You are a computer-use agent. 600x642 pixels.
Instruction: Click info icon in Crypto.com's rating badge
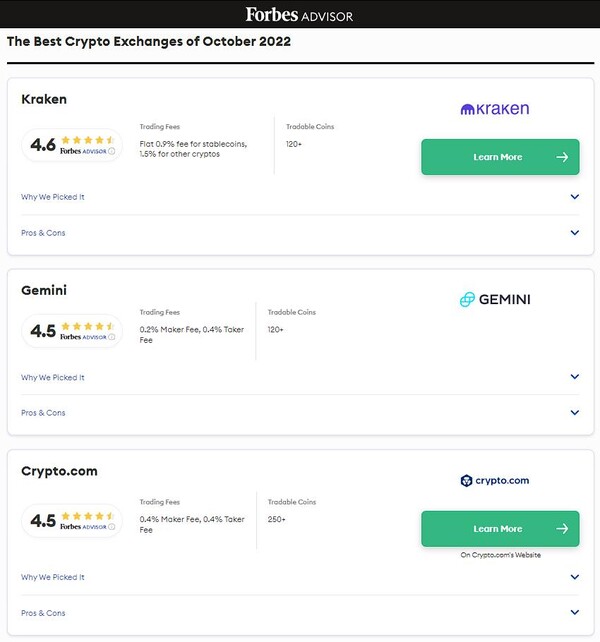click(111, 527)
